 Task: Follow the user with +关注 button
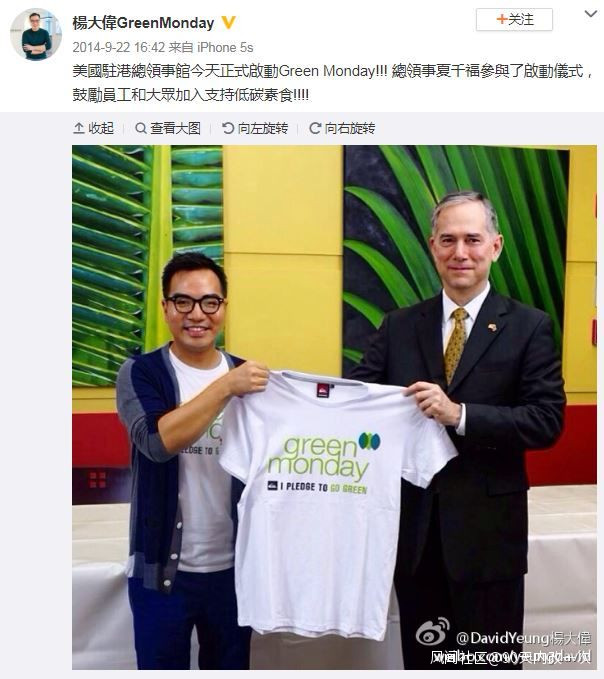point(514,19)
